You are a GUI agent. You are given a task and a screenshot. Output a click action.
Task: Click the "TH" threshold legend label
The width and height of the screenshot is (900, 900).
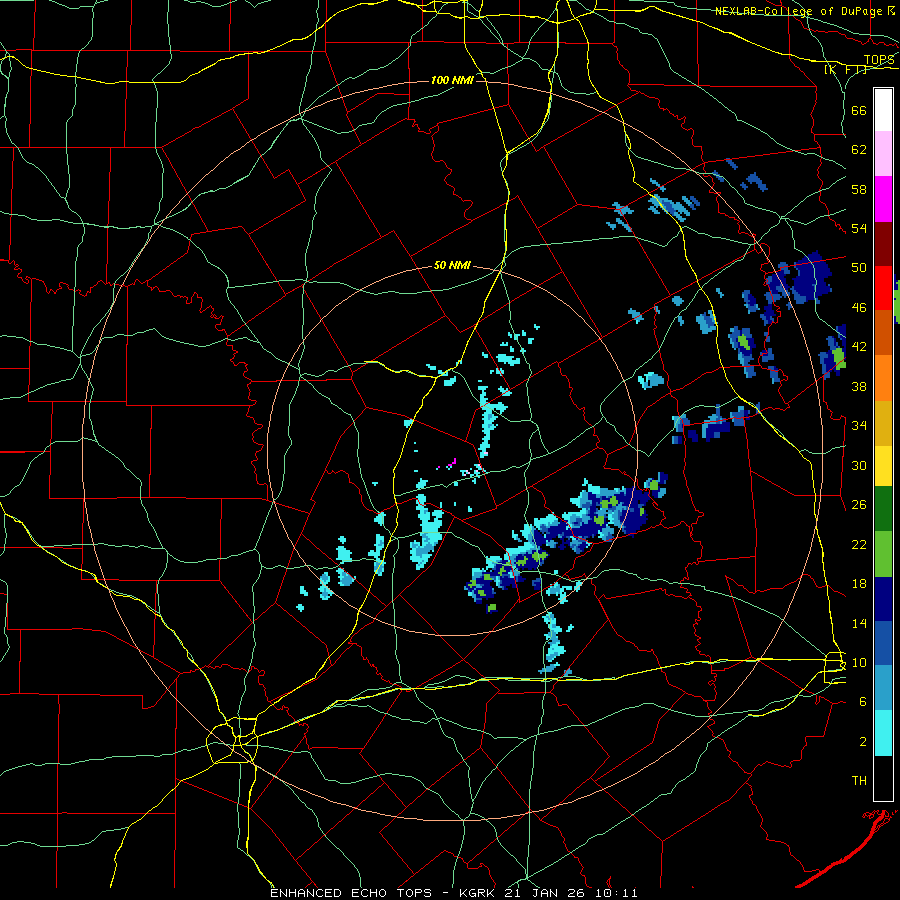(859, 781)
